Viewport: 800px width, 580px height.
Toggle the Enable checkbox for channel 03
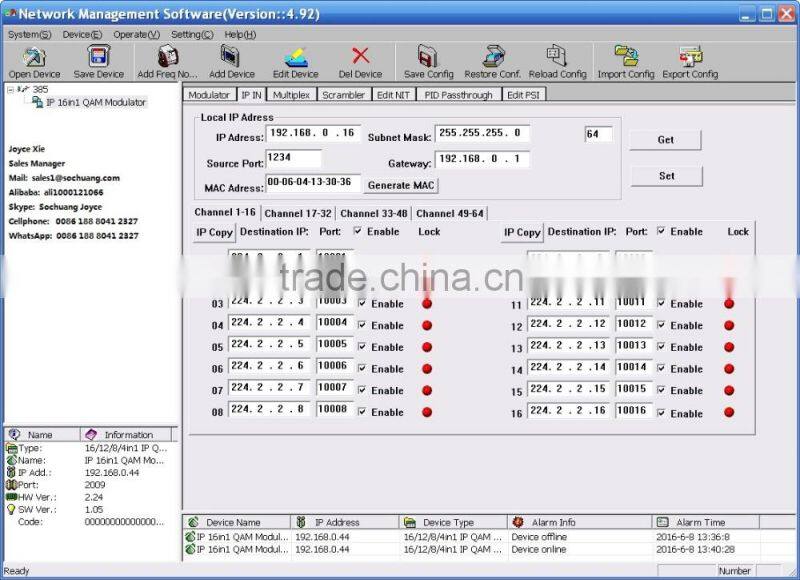coord(362,304)
